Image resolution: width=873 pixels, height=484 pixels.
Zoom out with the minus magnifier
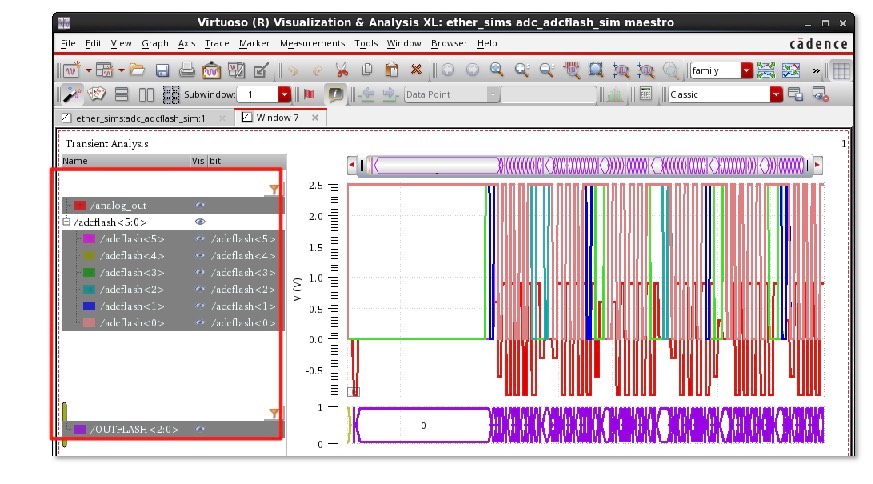pos(547,70)
